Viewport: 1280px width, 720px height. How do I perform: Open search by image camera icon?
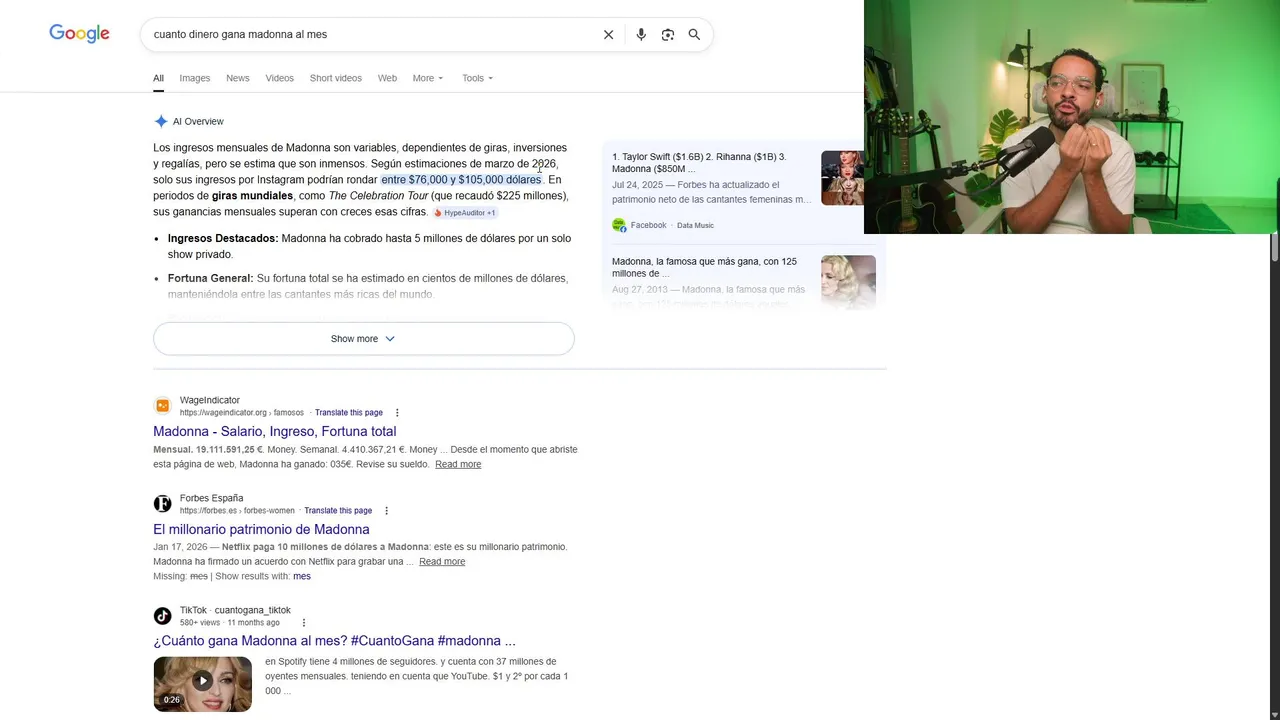coord(668,35)
